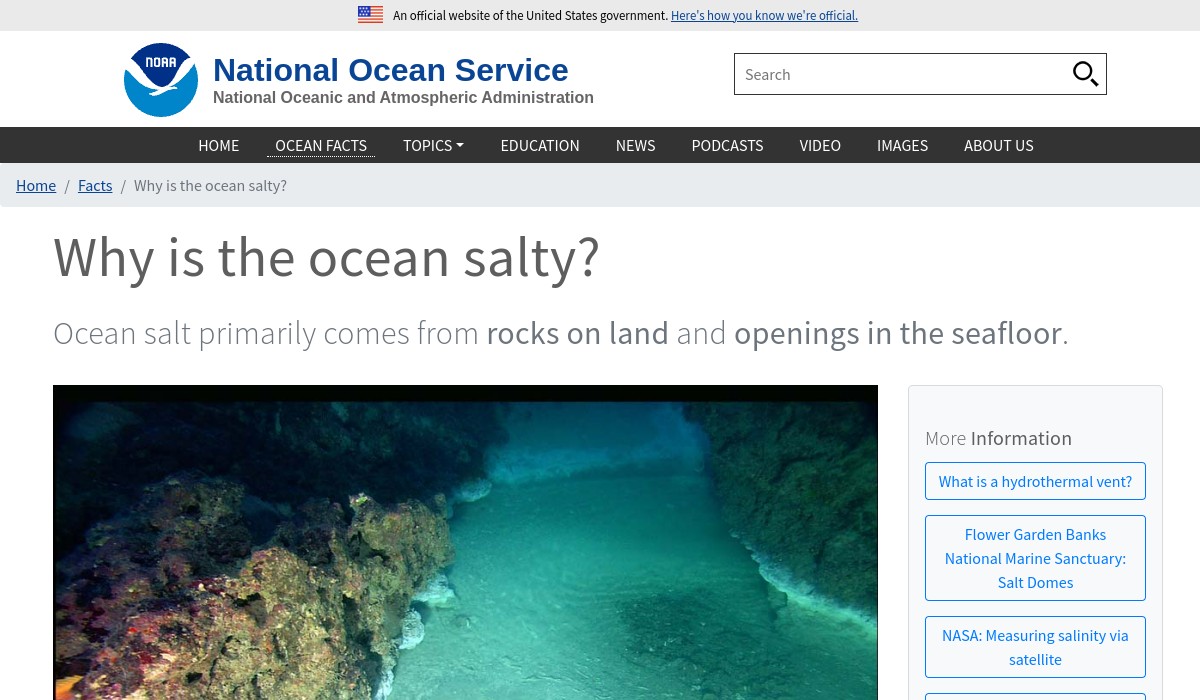Click the 'More Information' sidebar heading
This screenshot has height=700, width=1200.
998,438
